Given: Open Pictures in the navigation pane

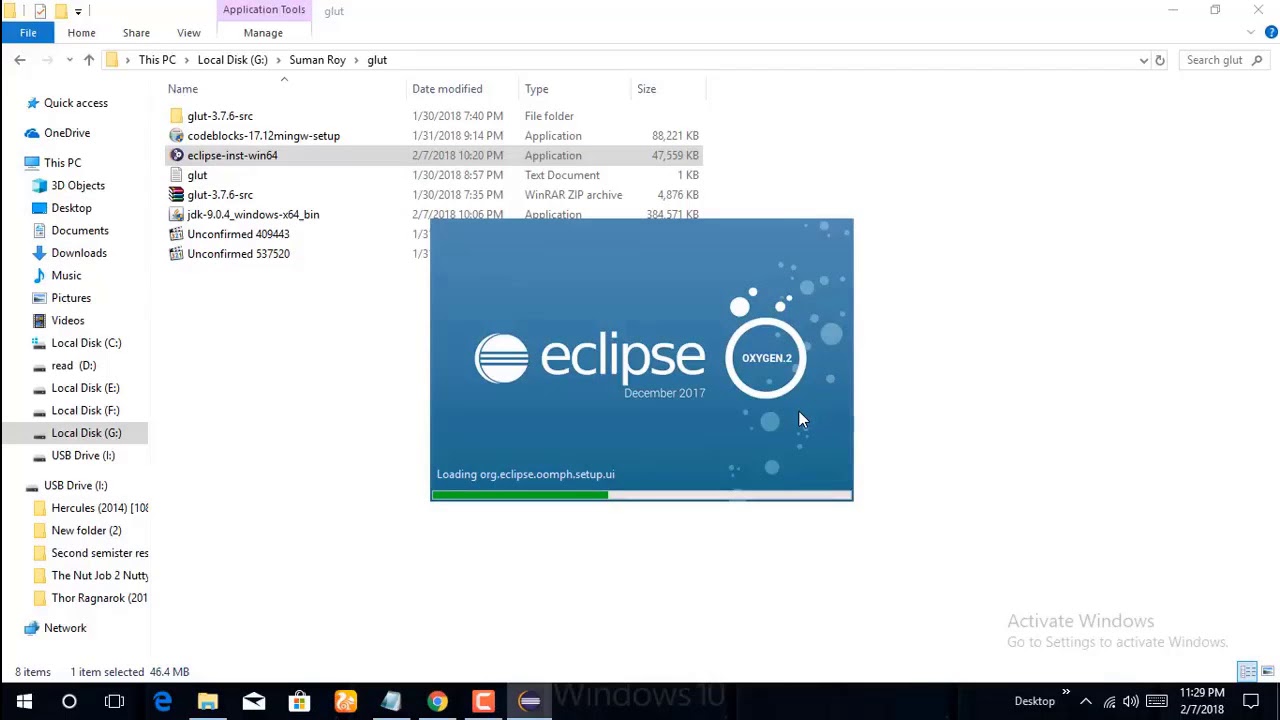Looking at the screenshot, I should pyautogui.click(x=71, y=298).
